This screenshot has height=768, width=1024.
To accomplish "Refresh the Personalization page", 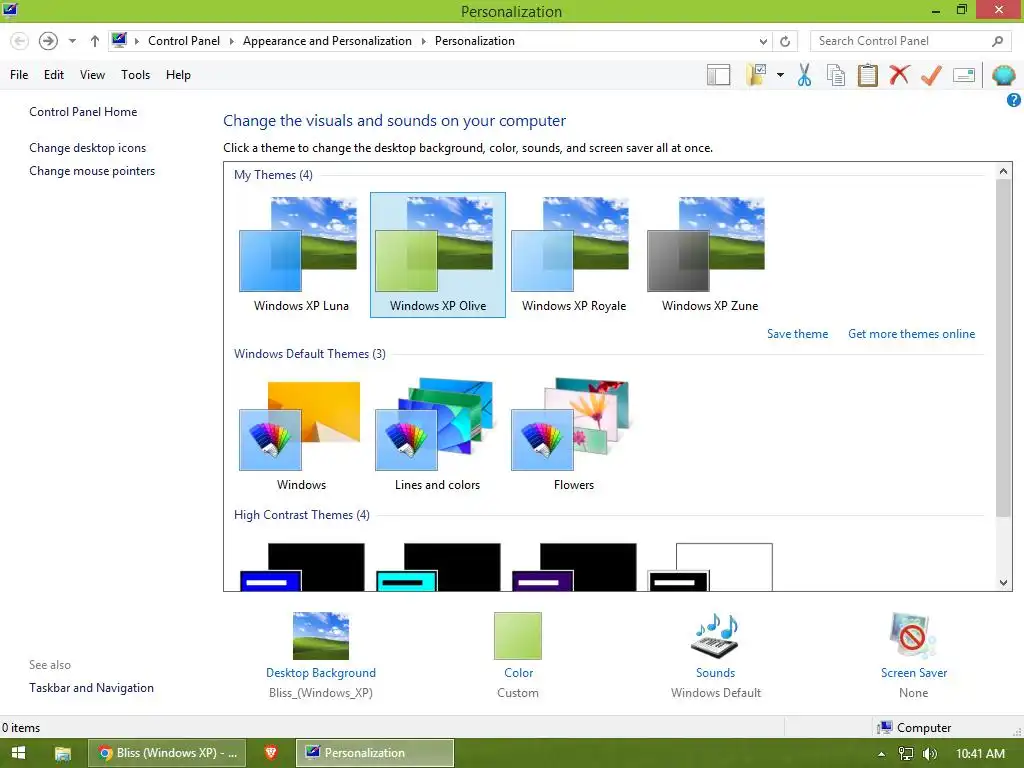I will click(785, 41).
